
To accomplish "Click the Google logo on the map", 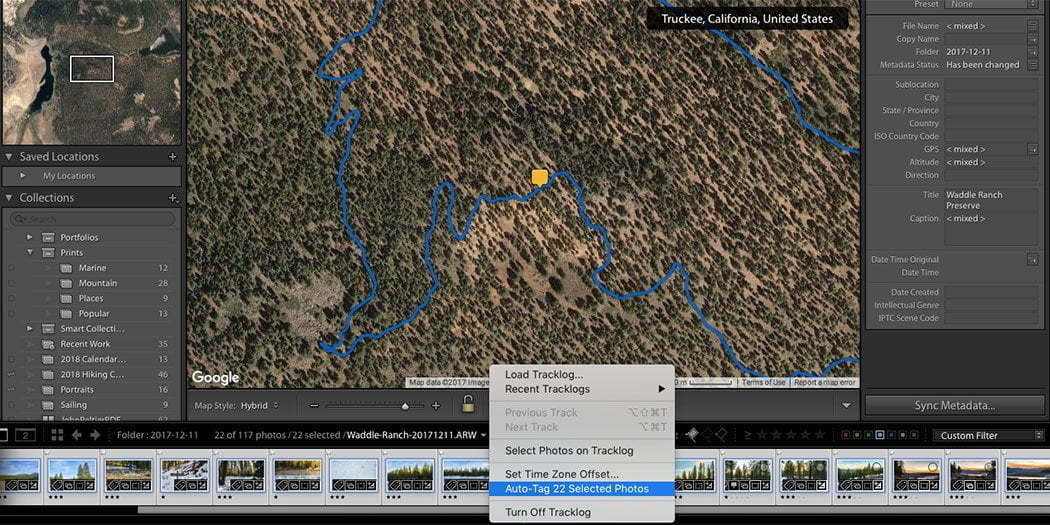I will click(x=216, y=378).
